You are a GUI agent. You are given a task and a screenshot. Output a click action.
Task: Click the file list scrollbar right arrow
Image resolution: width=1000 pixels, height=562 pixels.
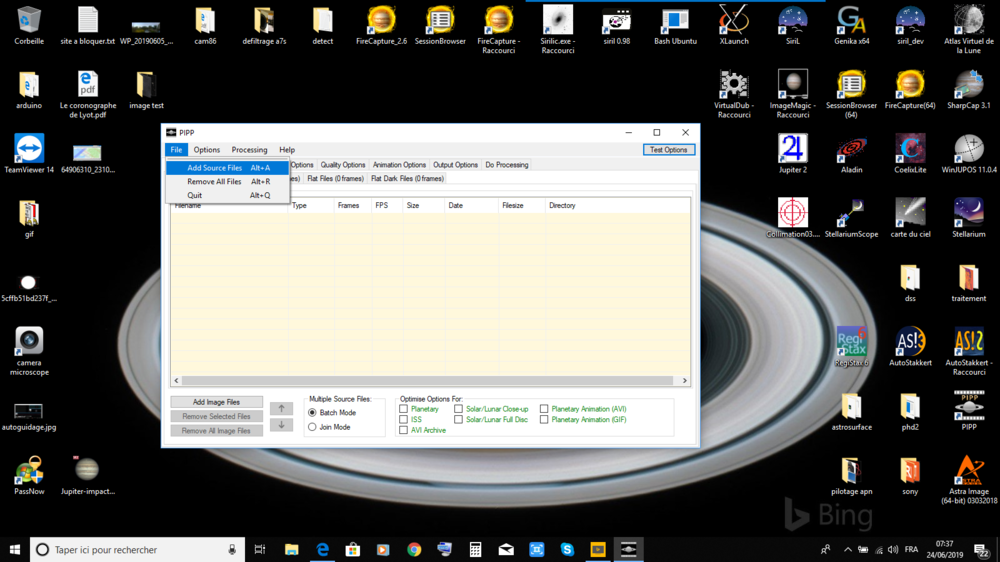point(684,381)
